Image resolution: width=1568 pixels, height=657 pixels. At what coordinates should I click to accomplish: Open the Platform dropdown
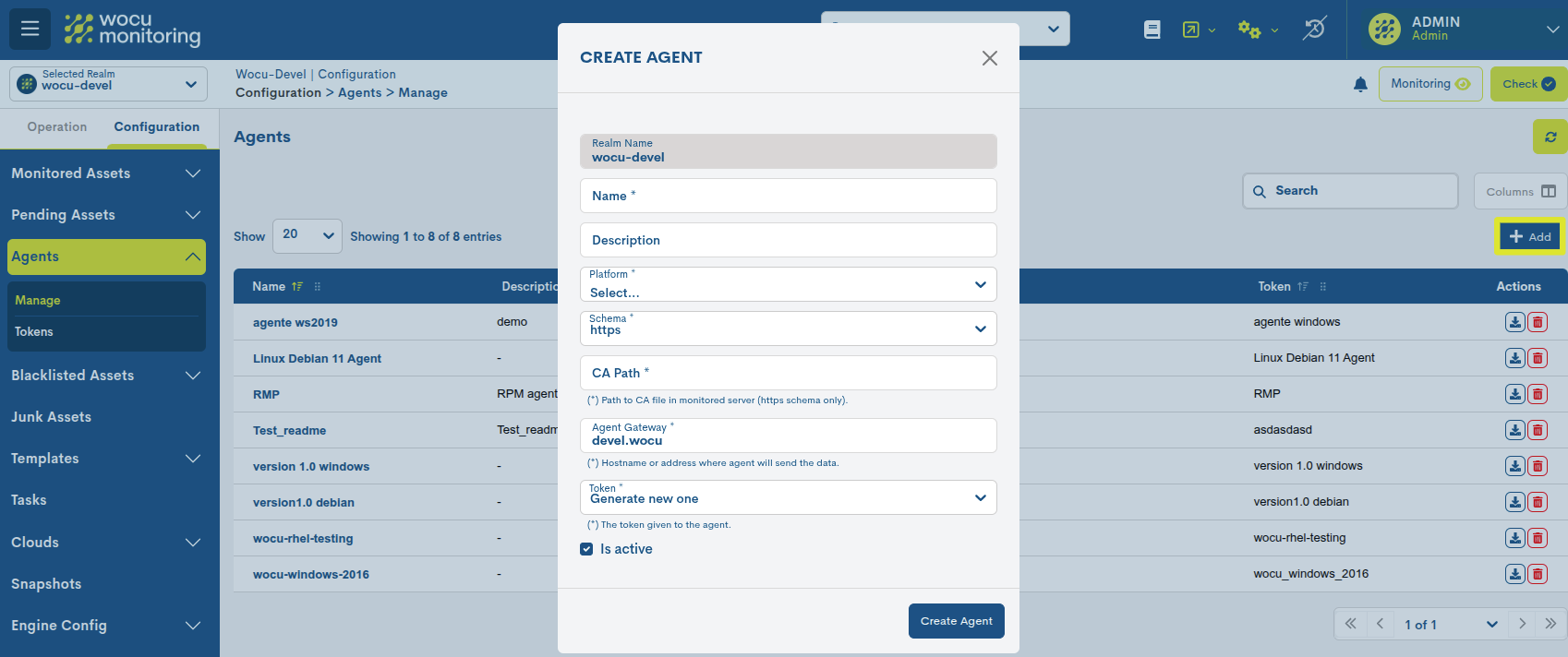[x=788, y=285]
